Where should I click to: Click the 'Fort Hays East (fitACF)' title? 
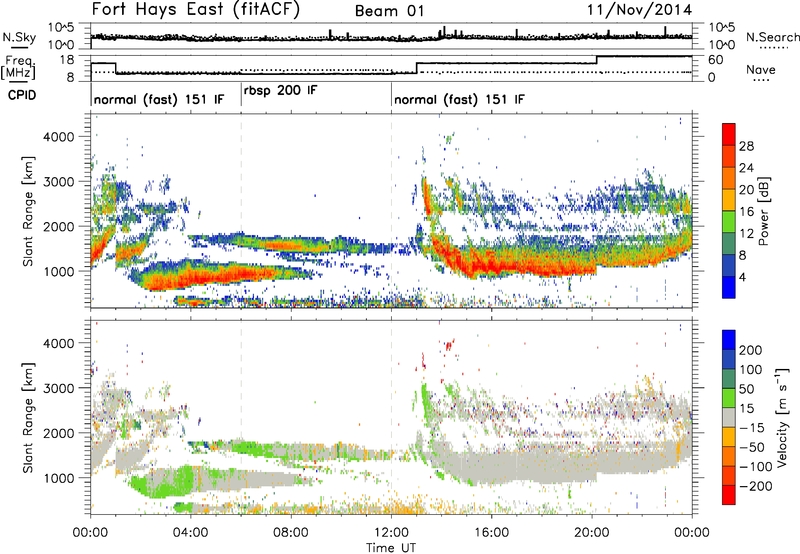[x=196, y=10]
